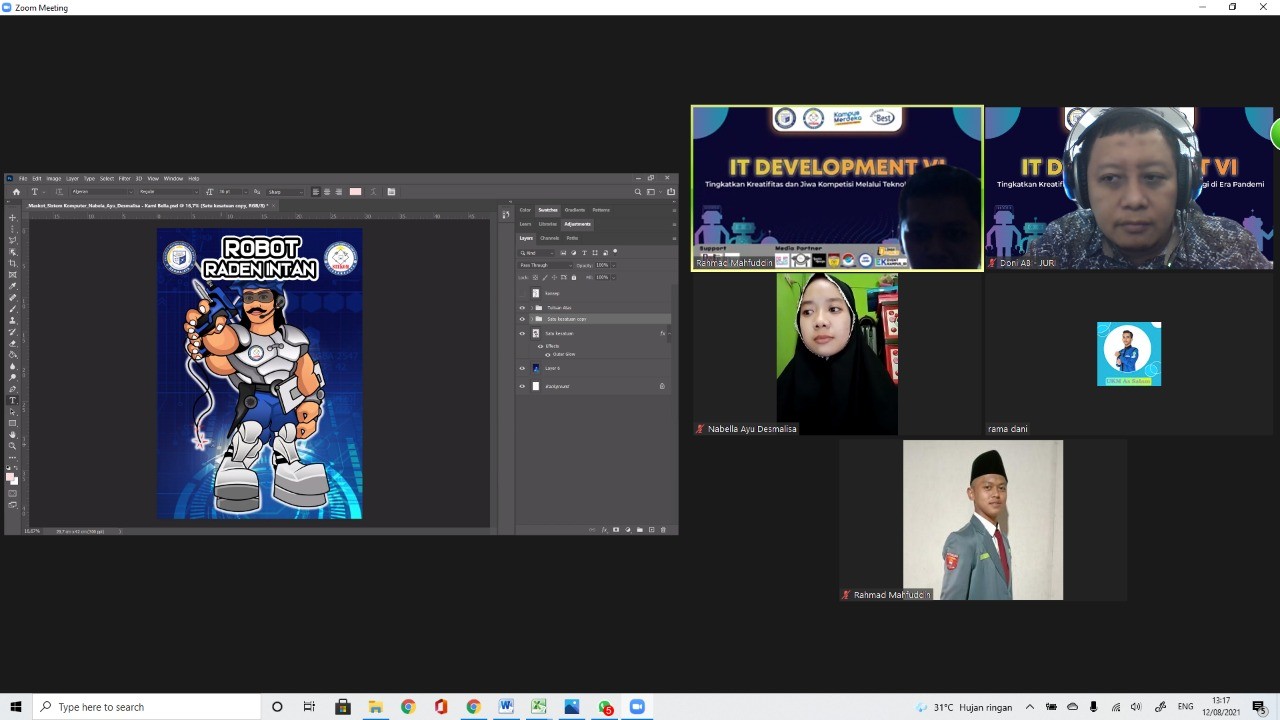Switch to the Libraries tab

[x=547, y=224]
